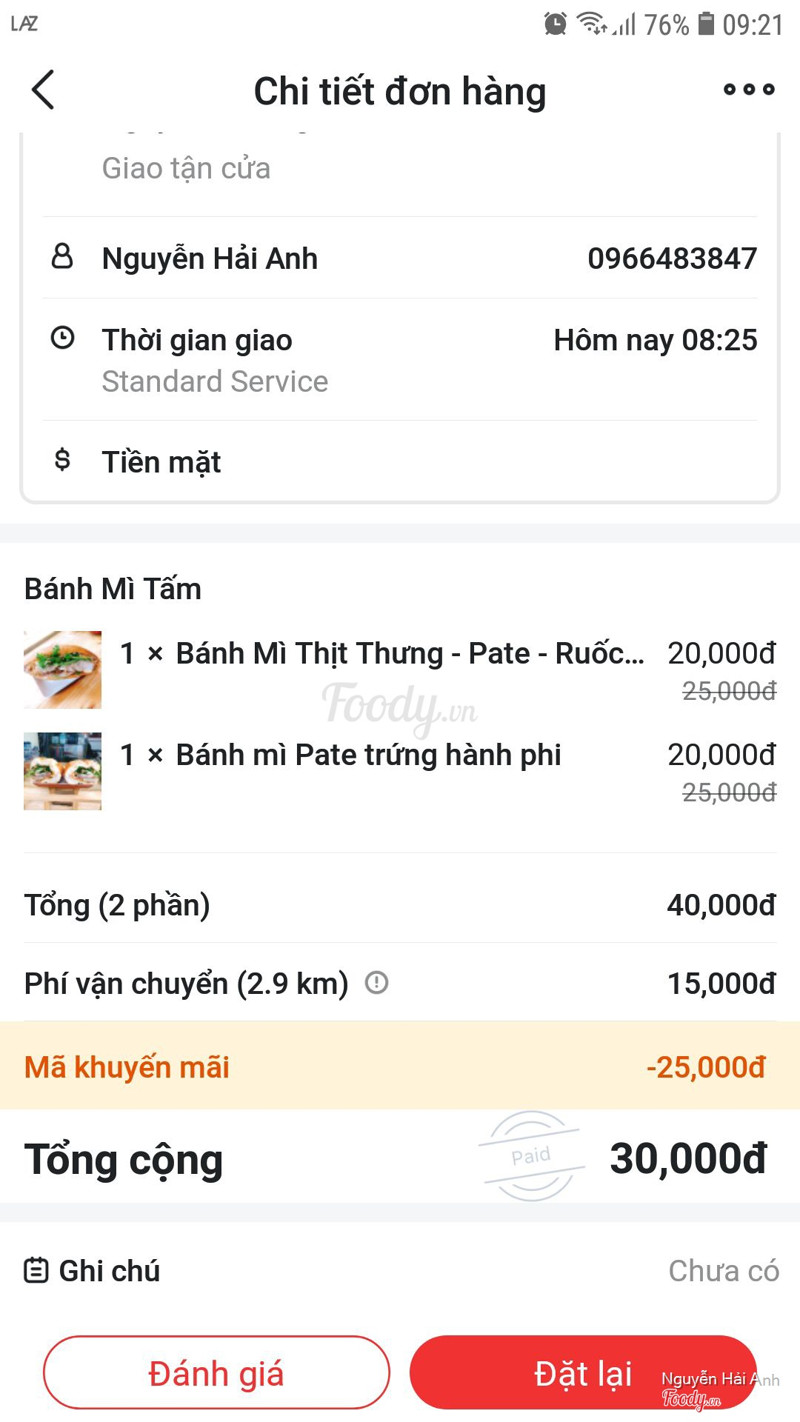Image resolution: width=800 pixels, height=1422 pixels.
Task: Tap the Bánh mì Pate trứng hành phi item name
Action: tap(368, 755)
